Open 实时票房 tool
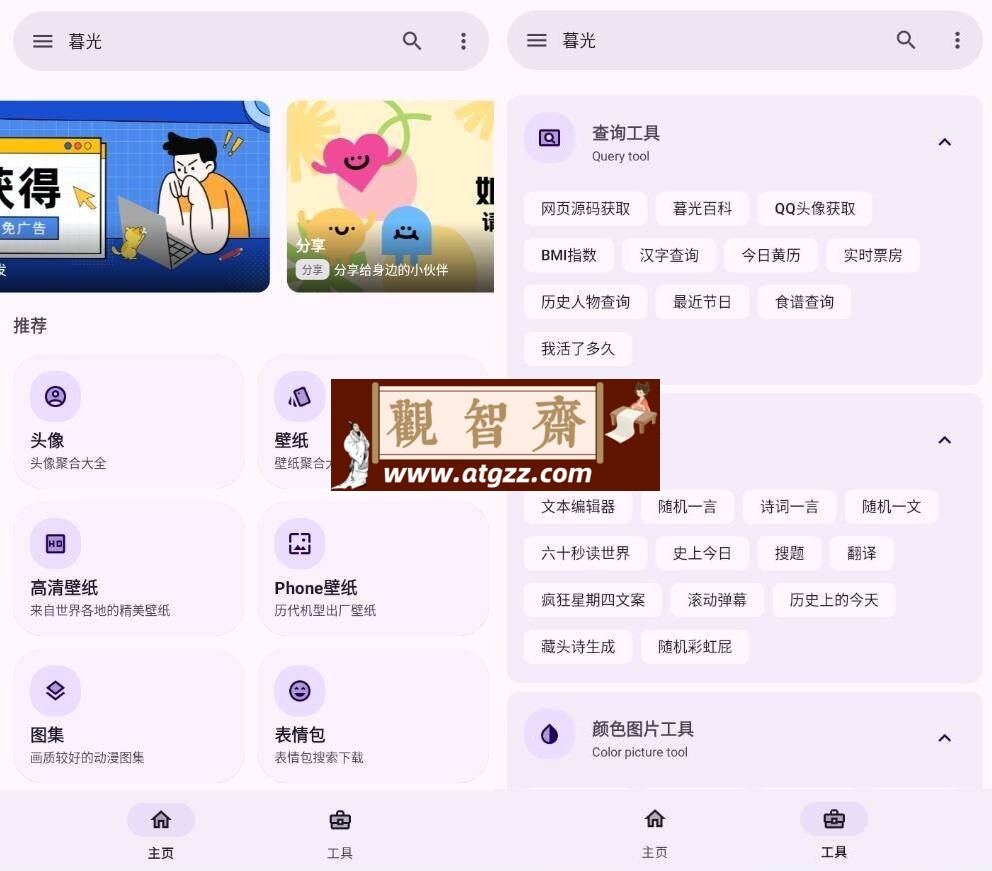Image resolution: width=992 pixels, height=871 pixels. pyautogui.click(x=872, y=256)
